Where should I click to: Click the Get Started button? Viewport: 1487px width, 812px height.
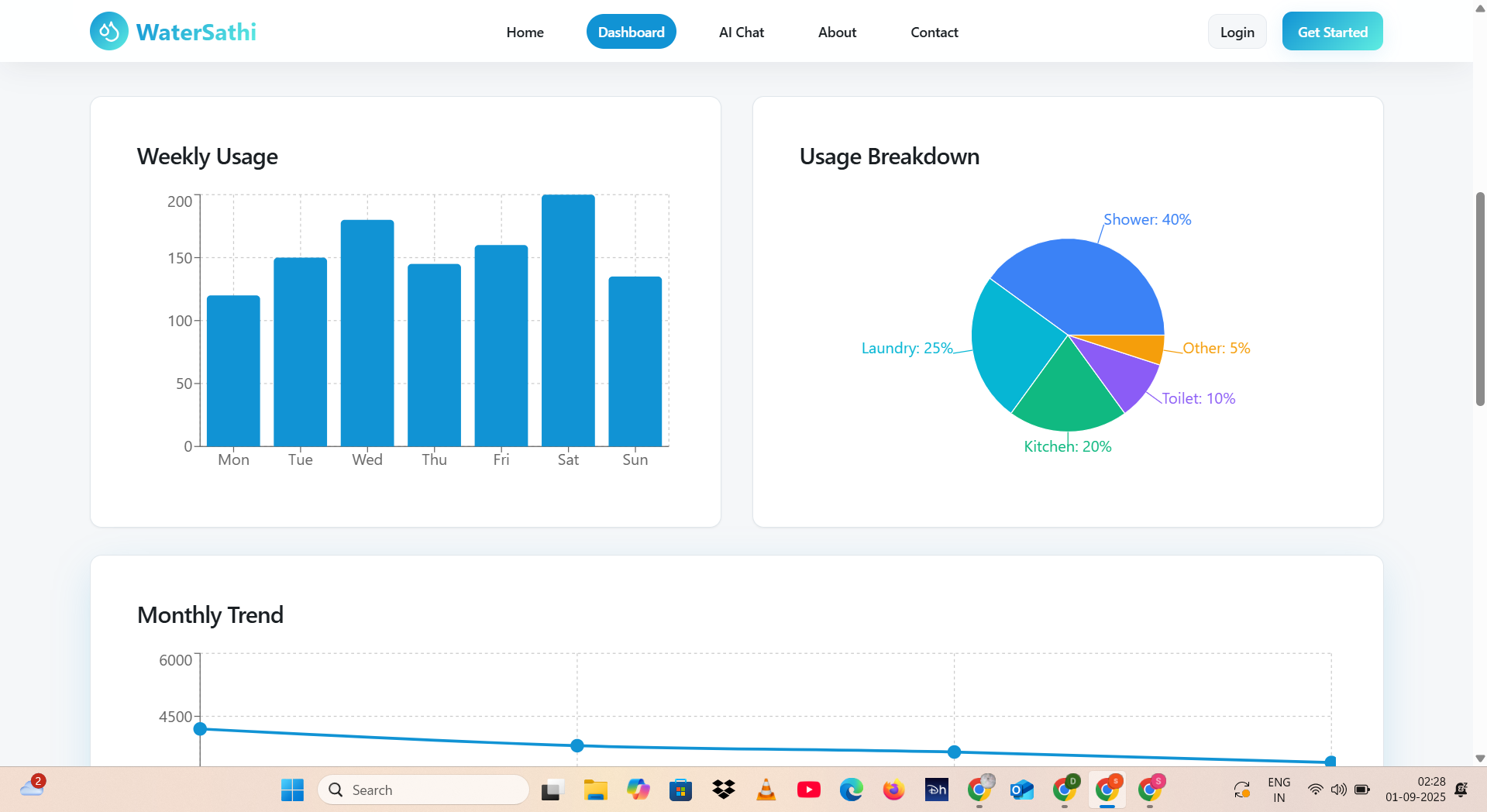click(1332, 32)
